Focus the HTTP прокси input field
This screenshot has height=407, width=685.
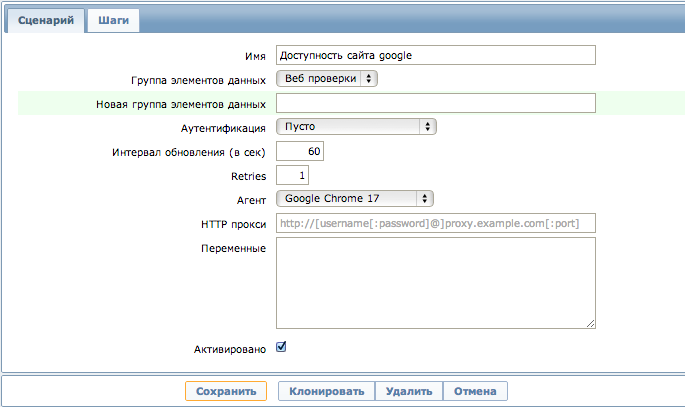436,223
